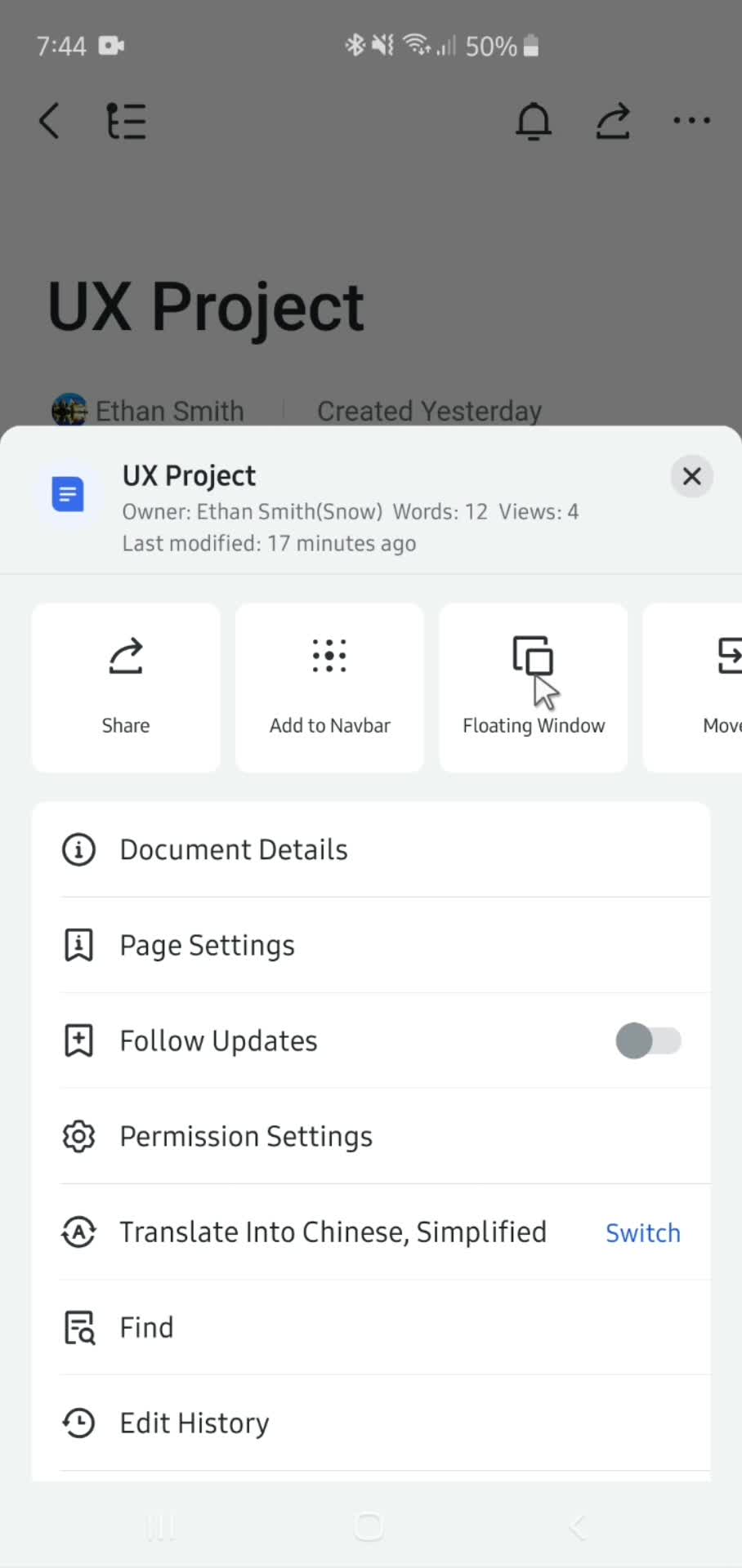The image size is (742, 1568).
Task: Tap the Move card icon
Action: [x=729, y=656]
